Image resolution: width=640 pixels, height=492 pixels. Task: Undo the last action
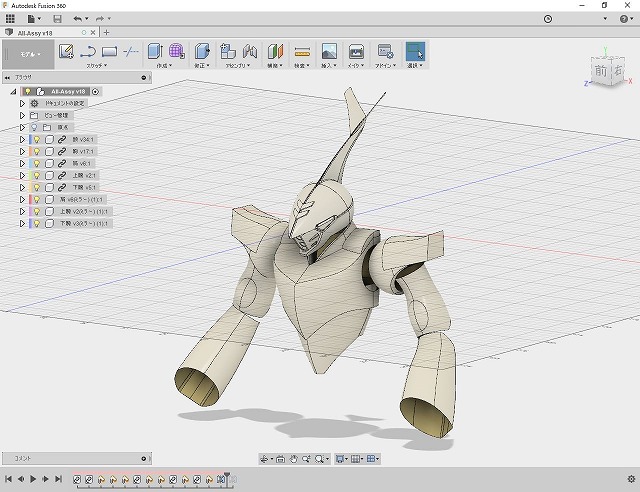click(x=78, y=18)
